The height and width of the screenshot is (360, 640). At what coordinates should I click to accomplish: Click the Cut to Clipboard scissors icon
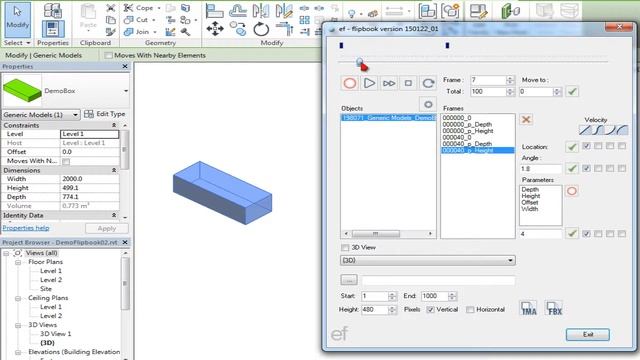coord(111,8)
